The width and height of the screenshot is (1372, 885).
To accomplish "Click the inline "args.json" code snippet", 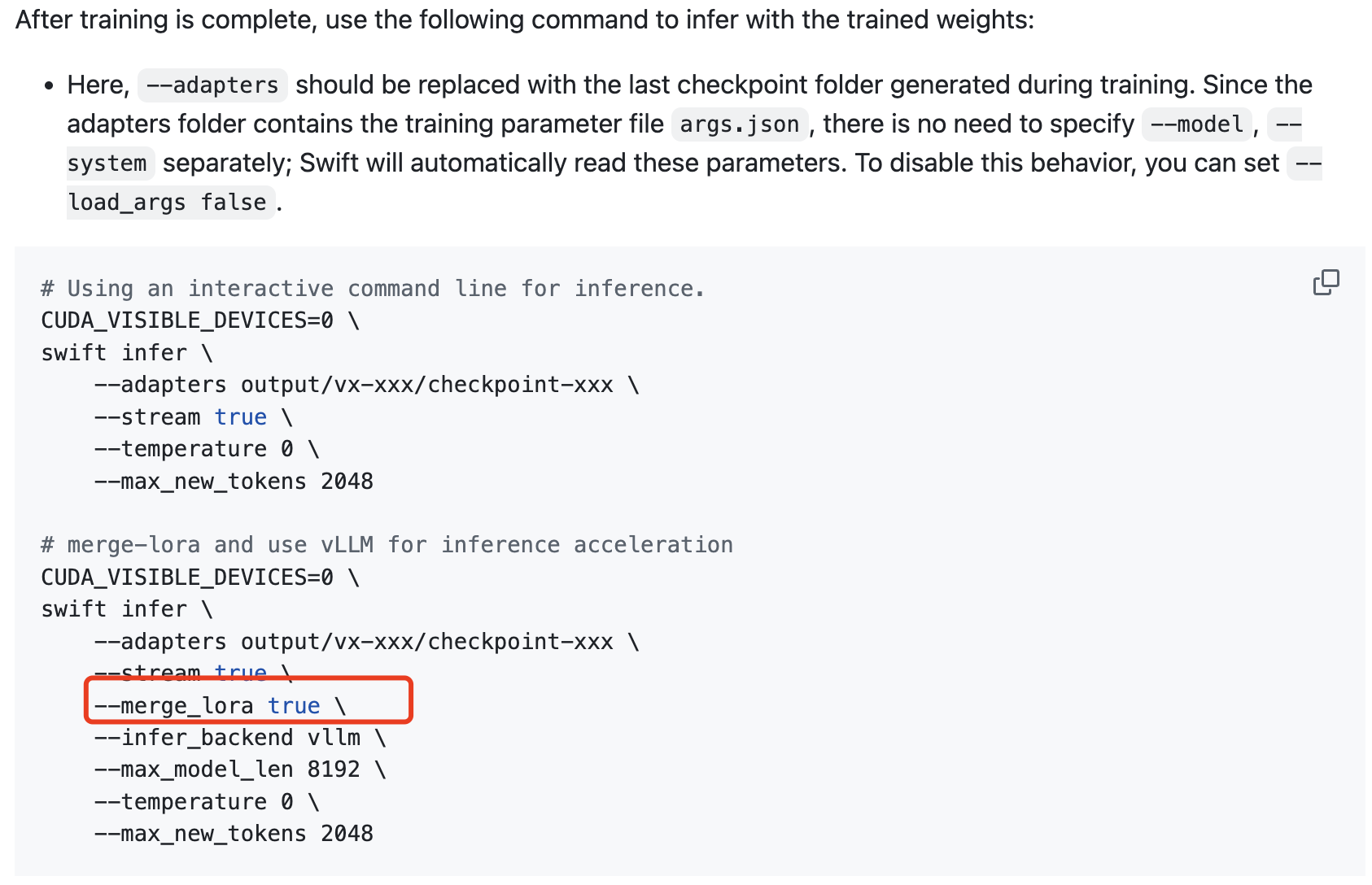I will (x=739, y=124).
